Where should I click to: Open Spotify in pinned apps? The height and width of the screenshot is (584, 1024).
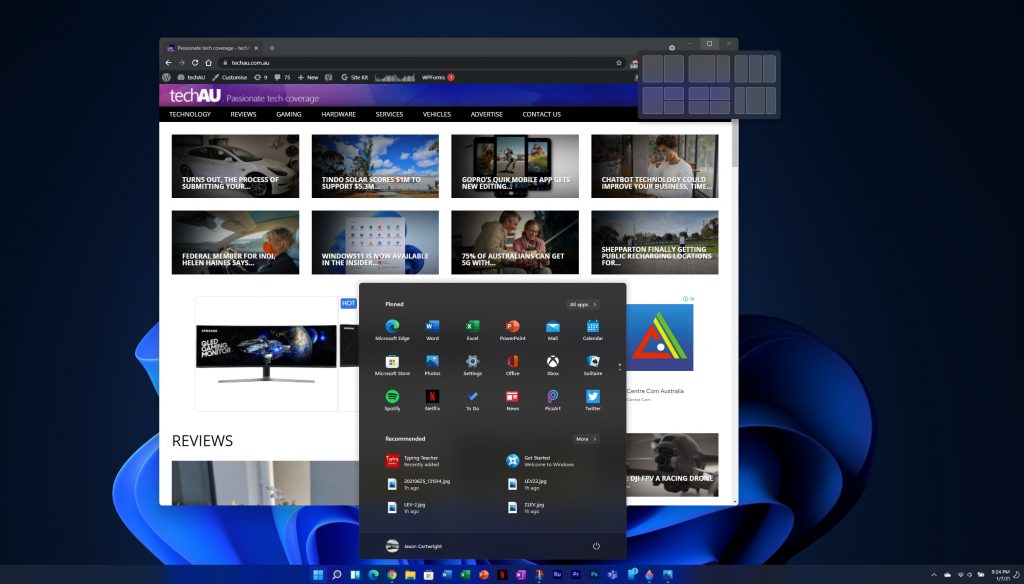pyautogui.click(x=392, y=397)
